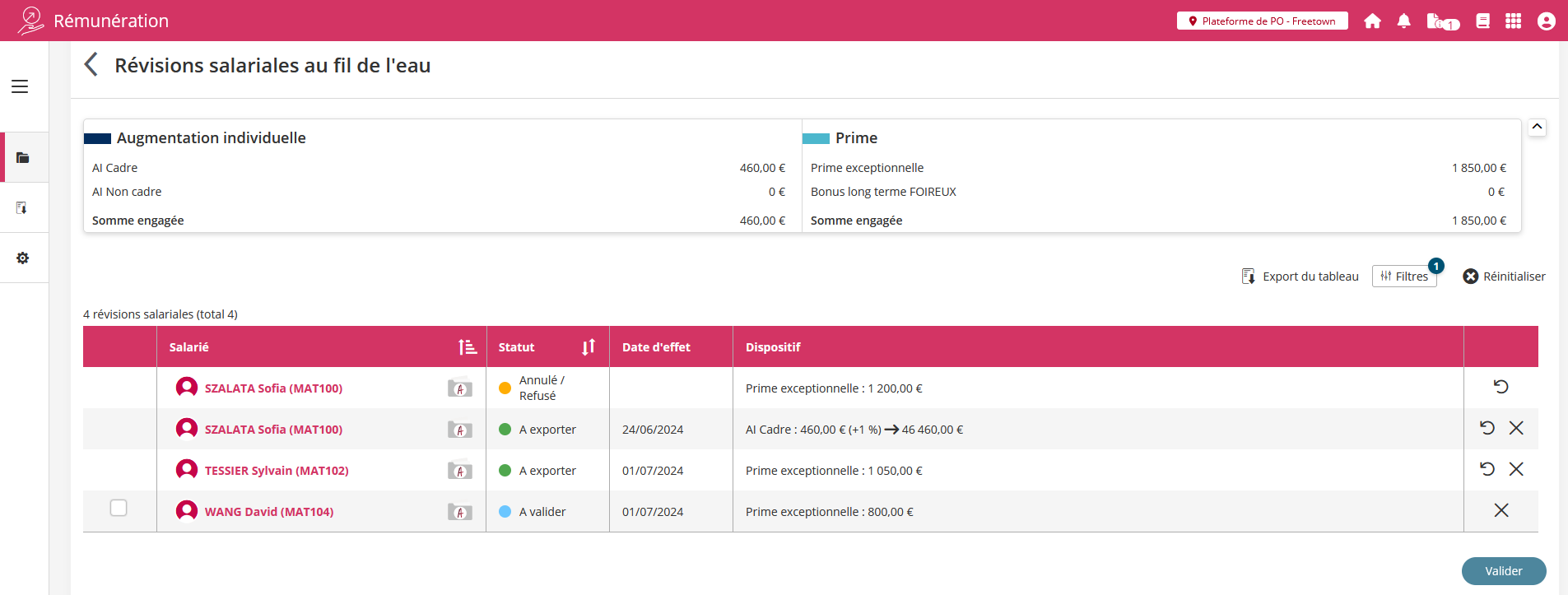Open the user profile icon

tap(1546, 21)
